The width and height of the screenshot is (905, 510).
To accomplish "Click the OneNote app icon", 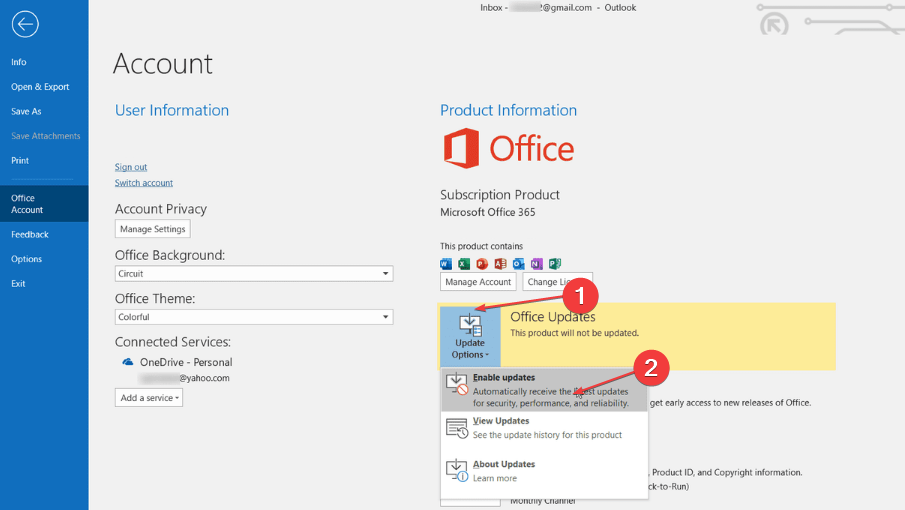I will point(537,264).
